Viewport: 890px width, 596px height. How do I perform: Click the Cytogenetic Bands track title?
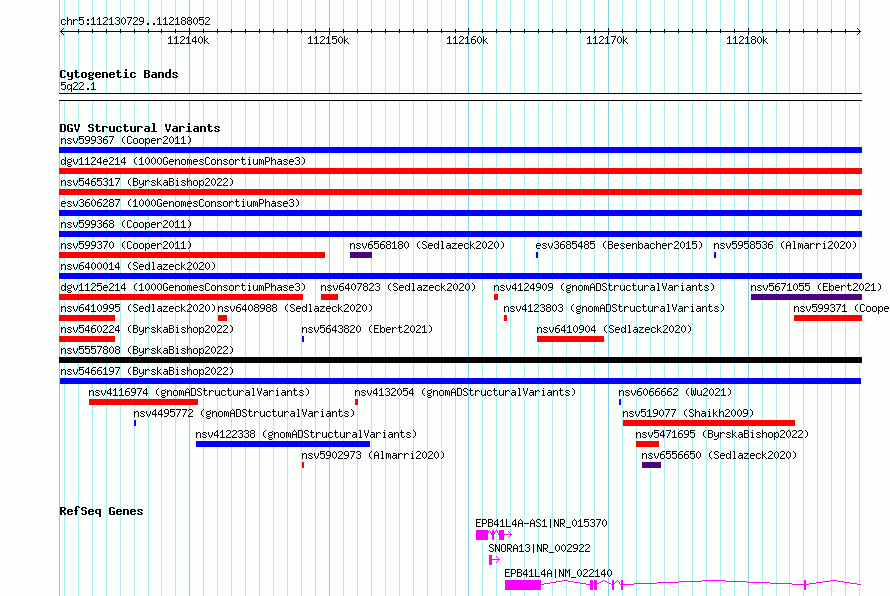[x=119, y=74]
